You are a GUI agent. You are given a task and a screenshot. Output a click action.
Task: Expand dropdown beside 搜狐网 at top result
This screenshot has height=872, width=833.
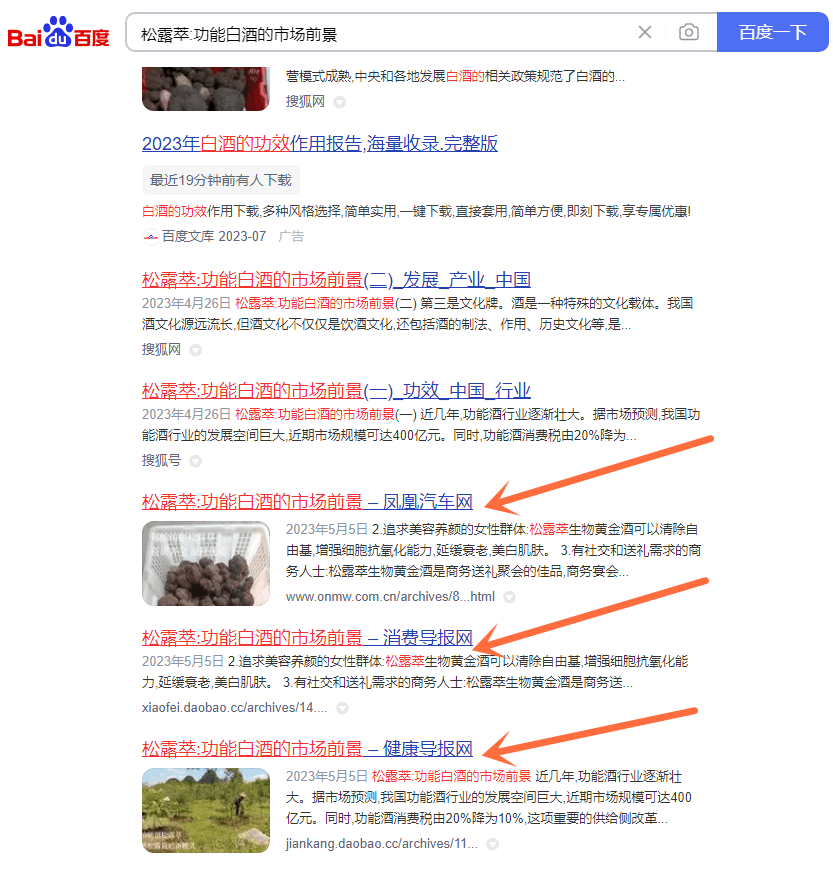339,102
